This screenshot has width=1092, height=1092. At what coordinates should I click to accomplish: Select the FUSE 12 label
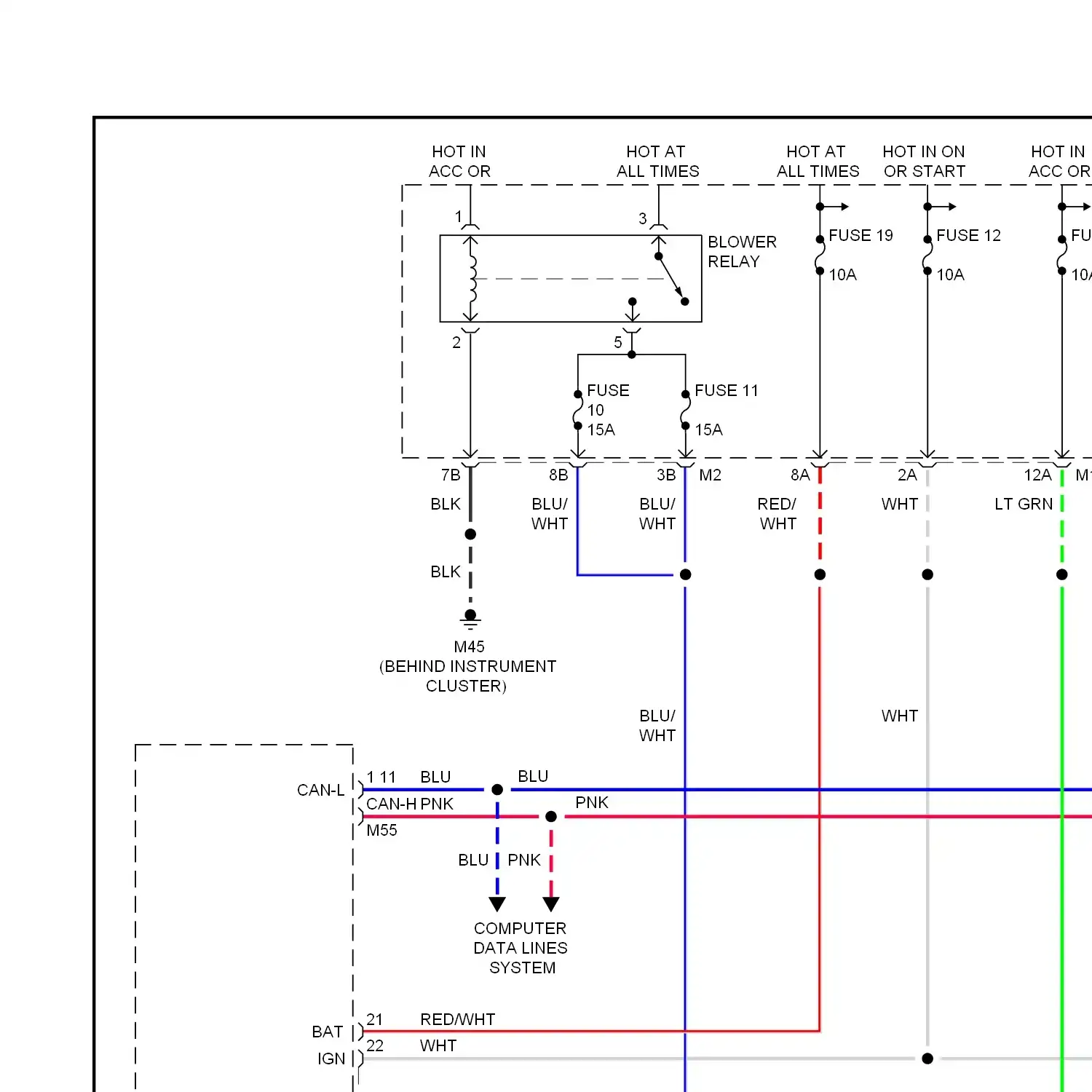click(x=968, y=235)
